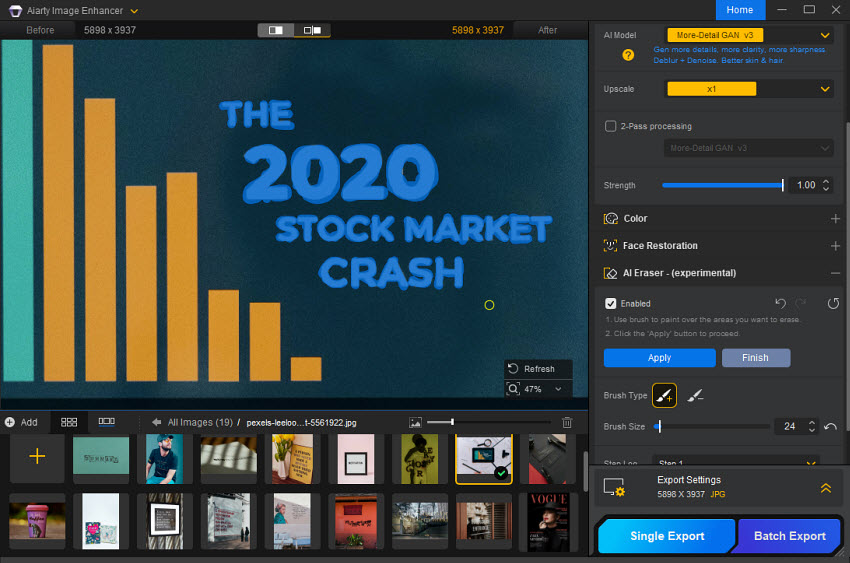Viewport: 850px width, 563px height.
Task: Click the trash icon above the thumbnails
Action: [x=566, y=422]
